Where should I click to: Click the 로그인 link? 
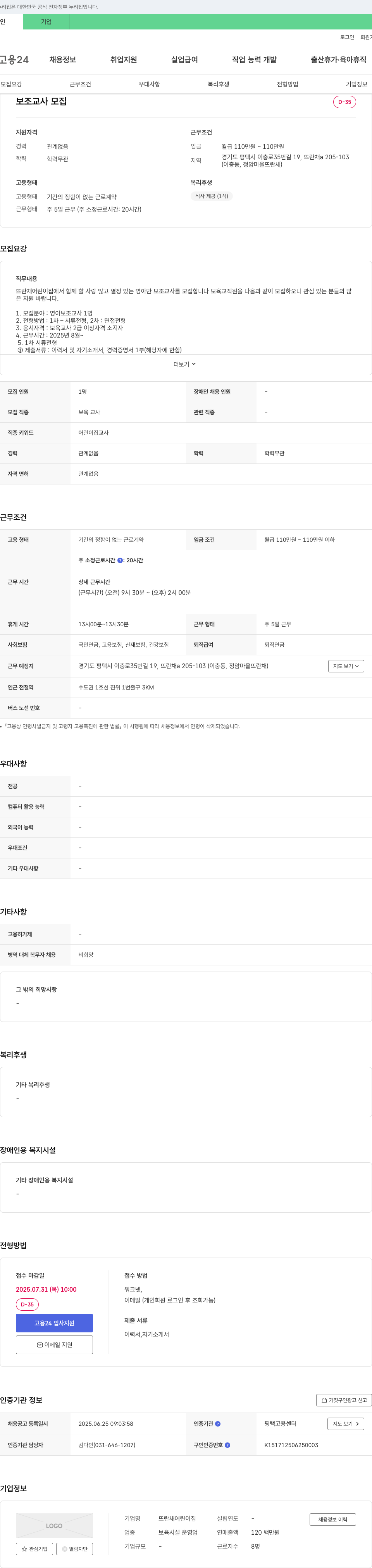(347, 37)
